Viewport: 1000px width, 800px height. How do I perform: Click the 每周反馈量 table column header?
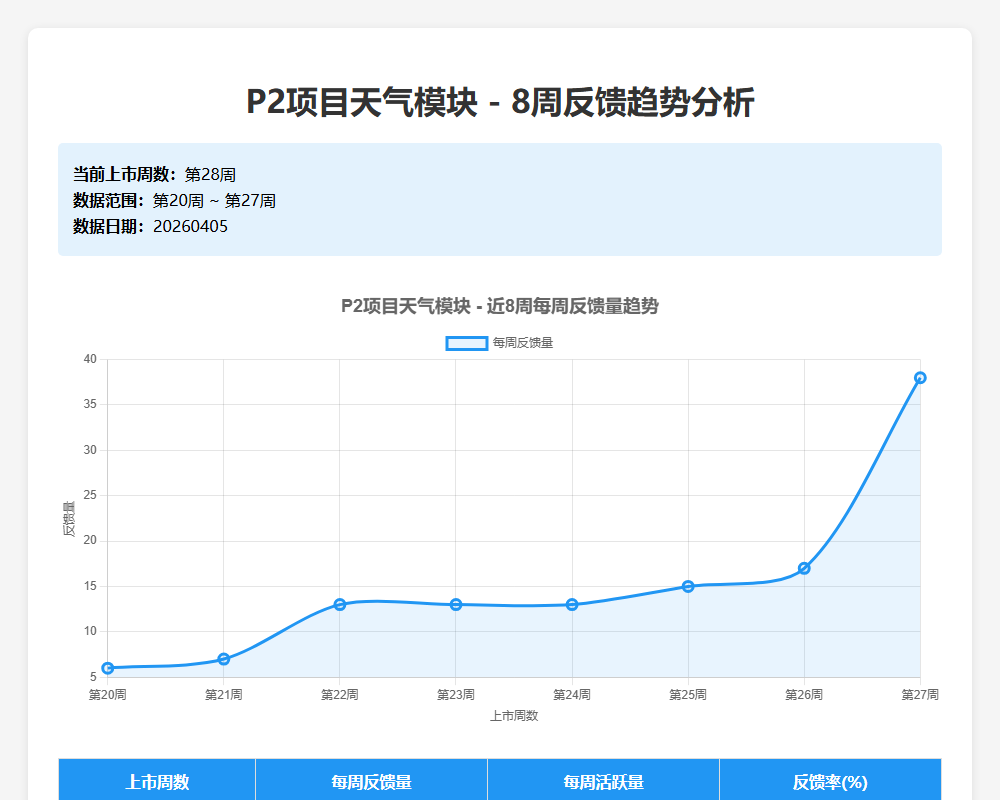pos(371,781)
